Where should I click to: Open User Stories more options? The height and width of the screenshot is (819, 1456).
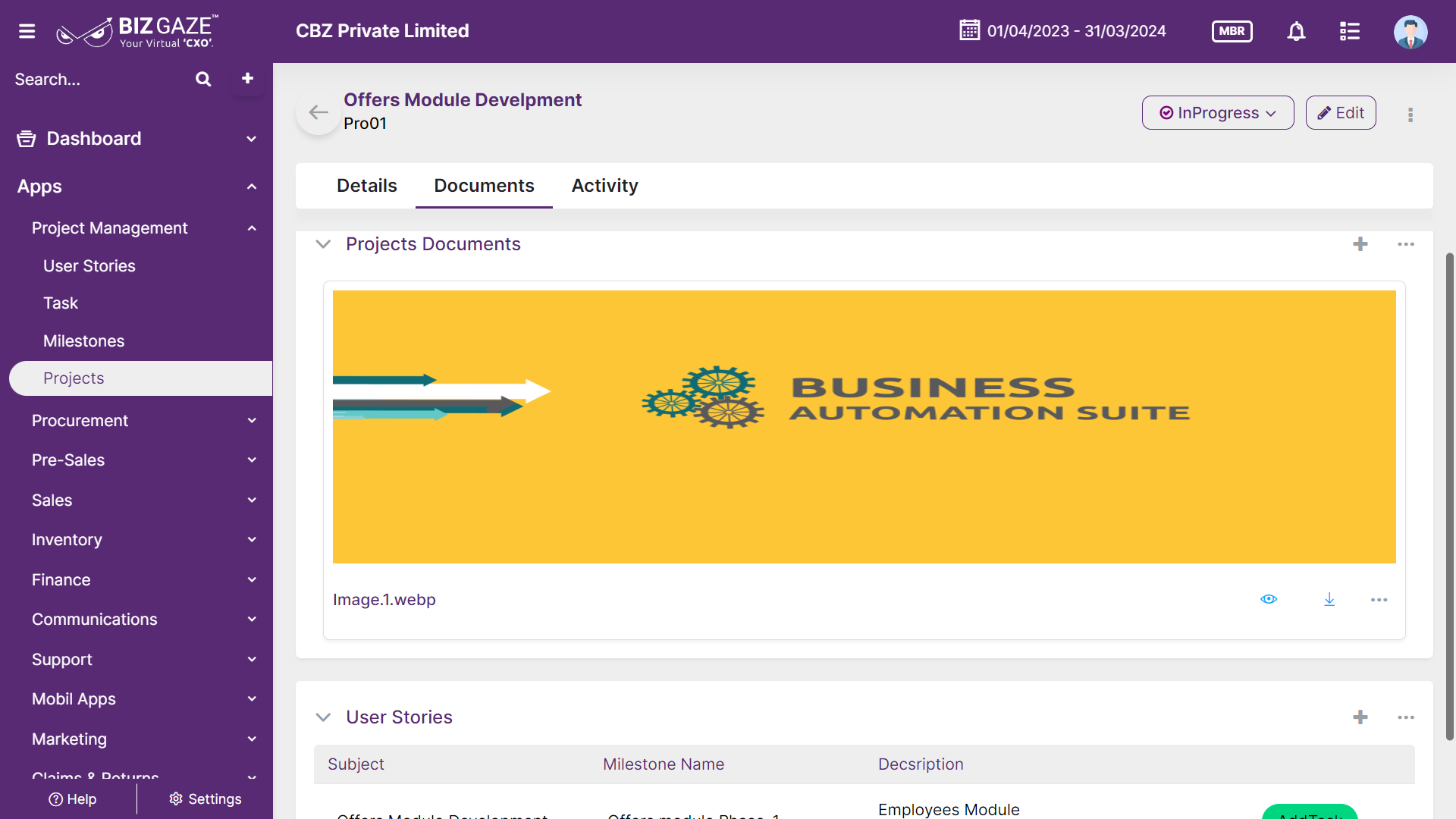pos(1406,717)
